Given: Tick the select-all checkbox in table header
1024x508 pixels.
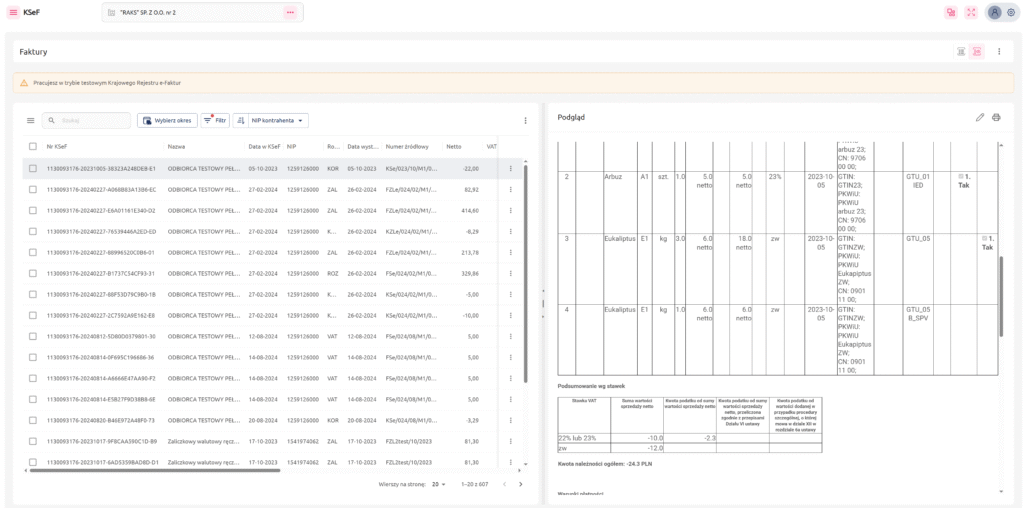Looking at the screenshot, I should tap(33, 146).
